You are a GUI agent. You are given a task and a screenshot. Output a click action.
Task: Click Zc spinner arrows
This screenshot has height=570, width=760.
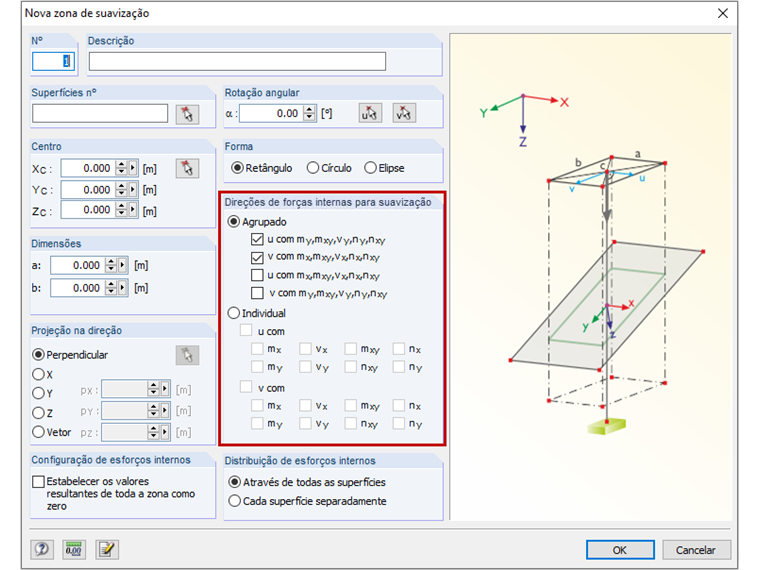121,210
